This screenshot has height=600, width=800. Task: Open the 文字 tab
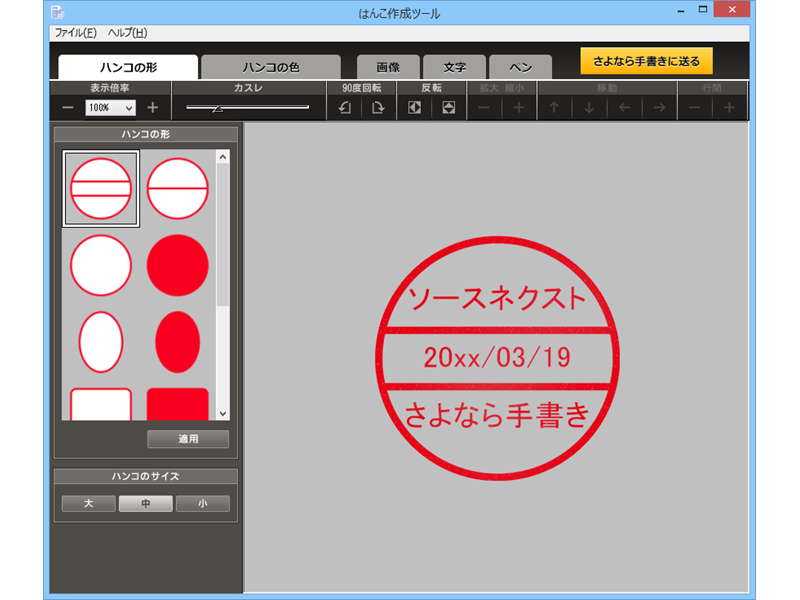[455, 67]
